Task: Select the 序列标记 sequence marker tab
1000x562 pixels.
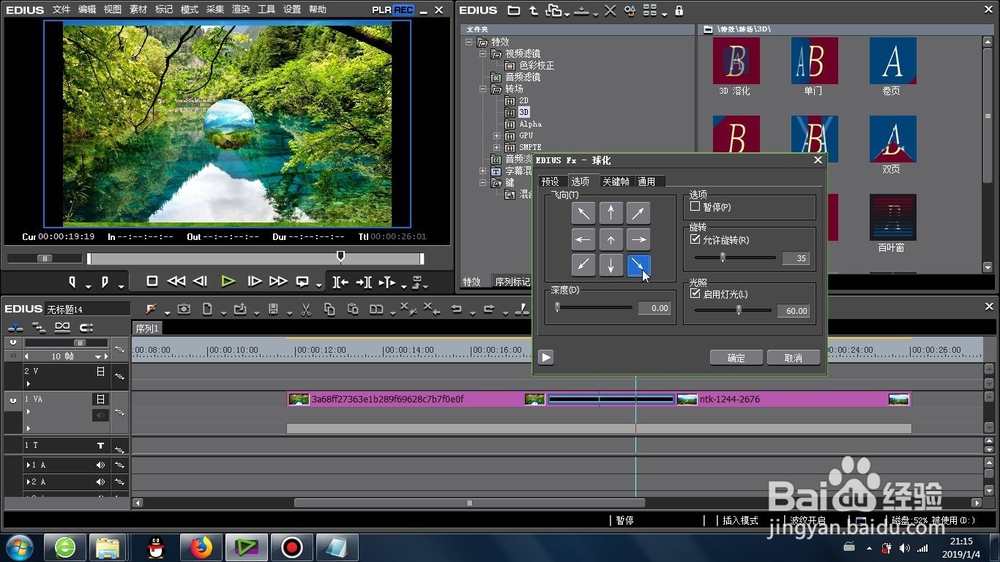Action: [512, 281]
